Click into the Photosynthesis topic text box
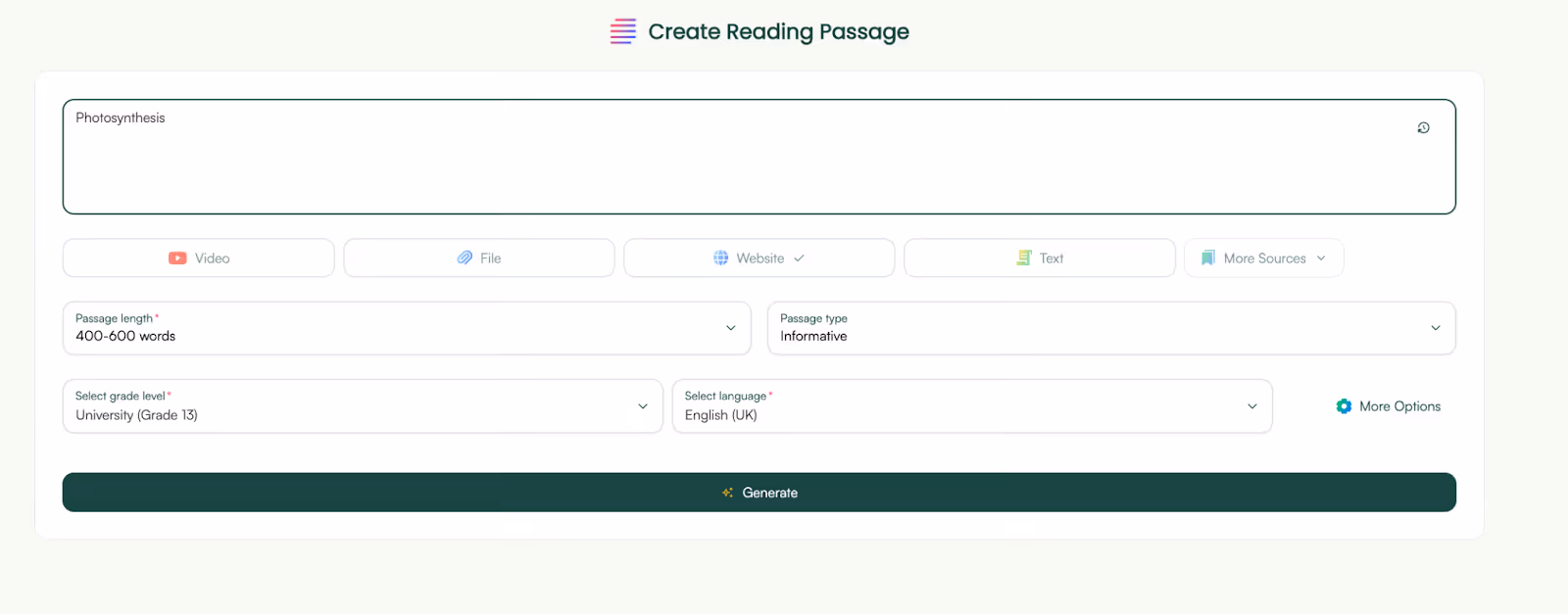The height and width of the screenshot is (614, 1568). pos(759,157)
